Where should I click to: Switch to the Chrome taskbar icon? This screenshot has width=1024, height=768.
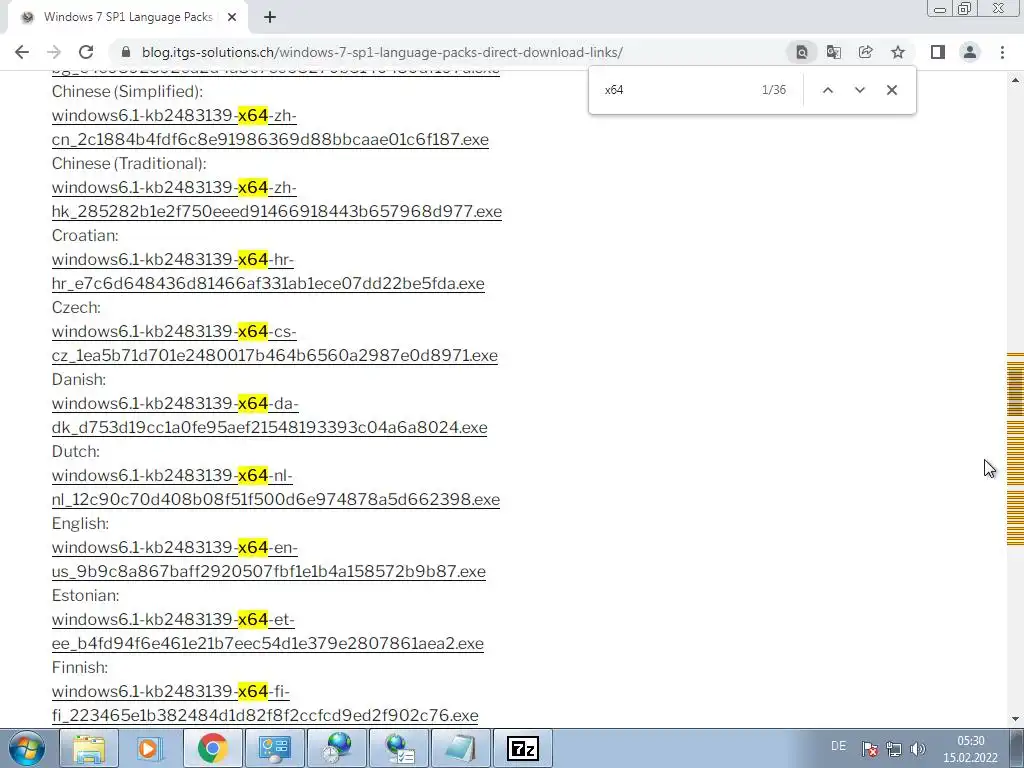(213, 748)
